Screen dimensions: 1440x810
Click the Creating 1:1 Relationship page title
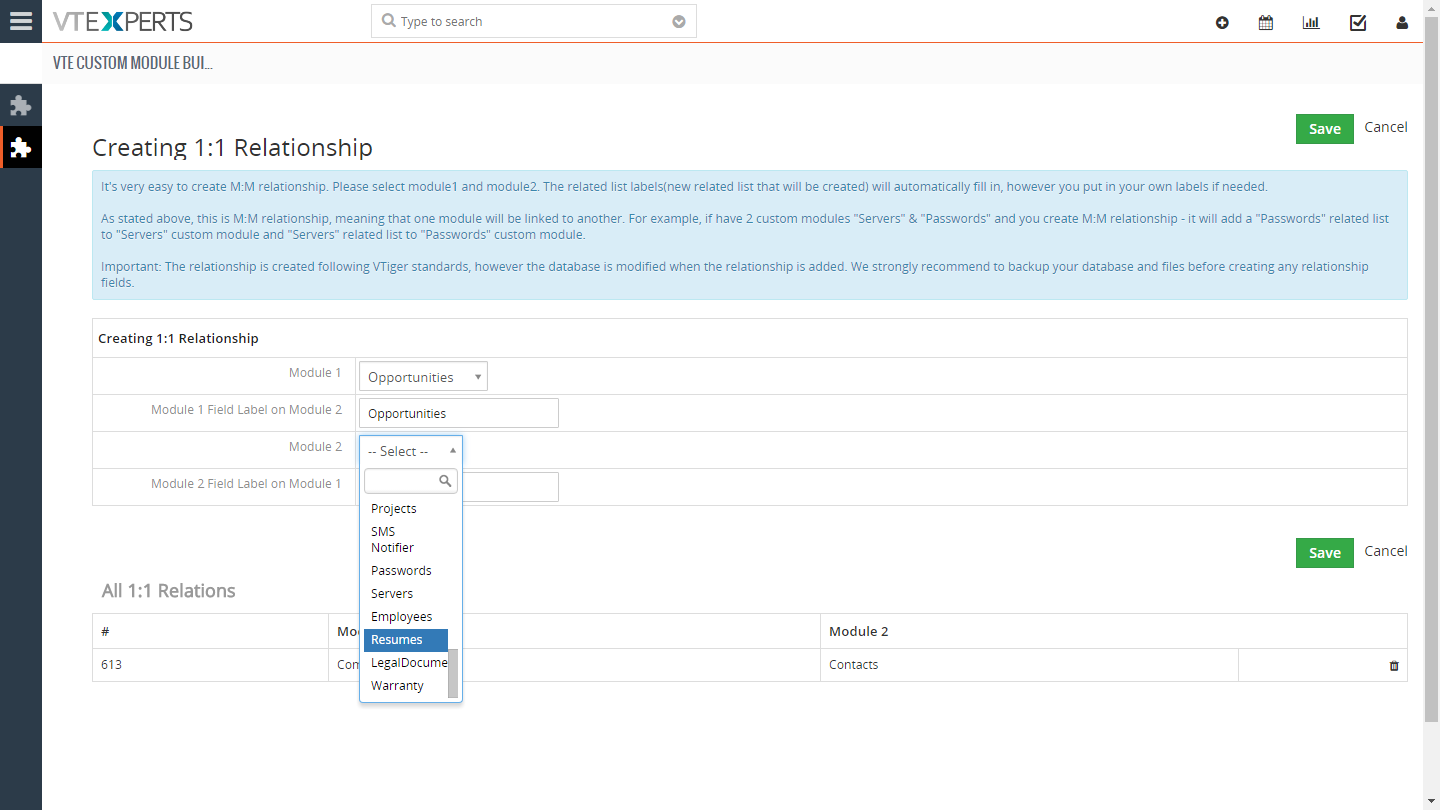pyautogui.click(x=233, y=148)
